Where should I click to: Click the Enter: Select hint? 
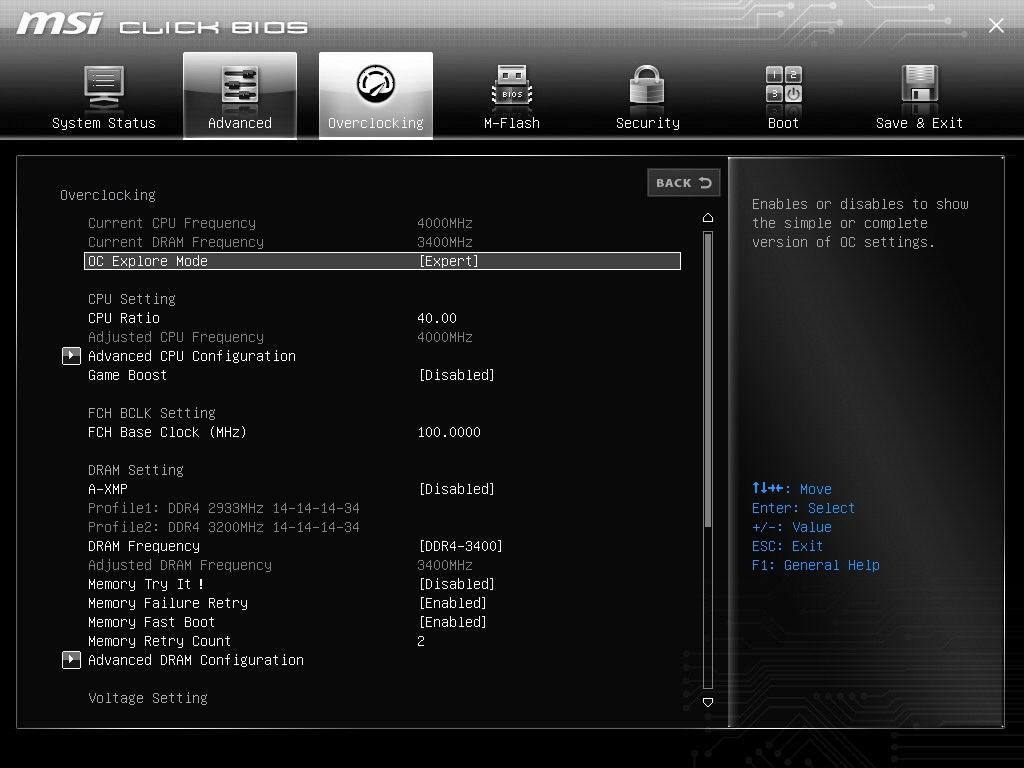click(803, 508)
